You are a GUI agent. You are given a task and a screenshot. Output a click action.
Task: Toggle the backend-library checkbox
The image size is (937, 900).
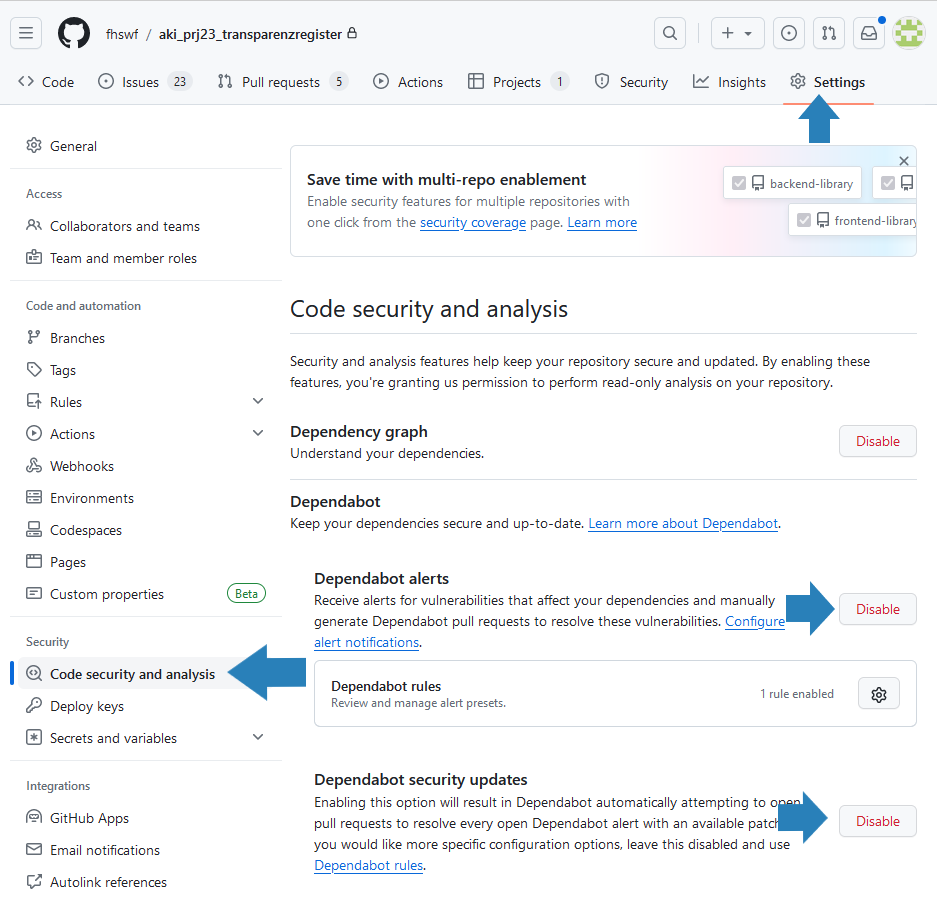pyautogui.click(x=740, y=183)
